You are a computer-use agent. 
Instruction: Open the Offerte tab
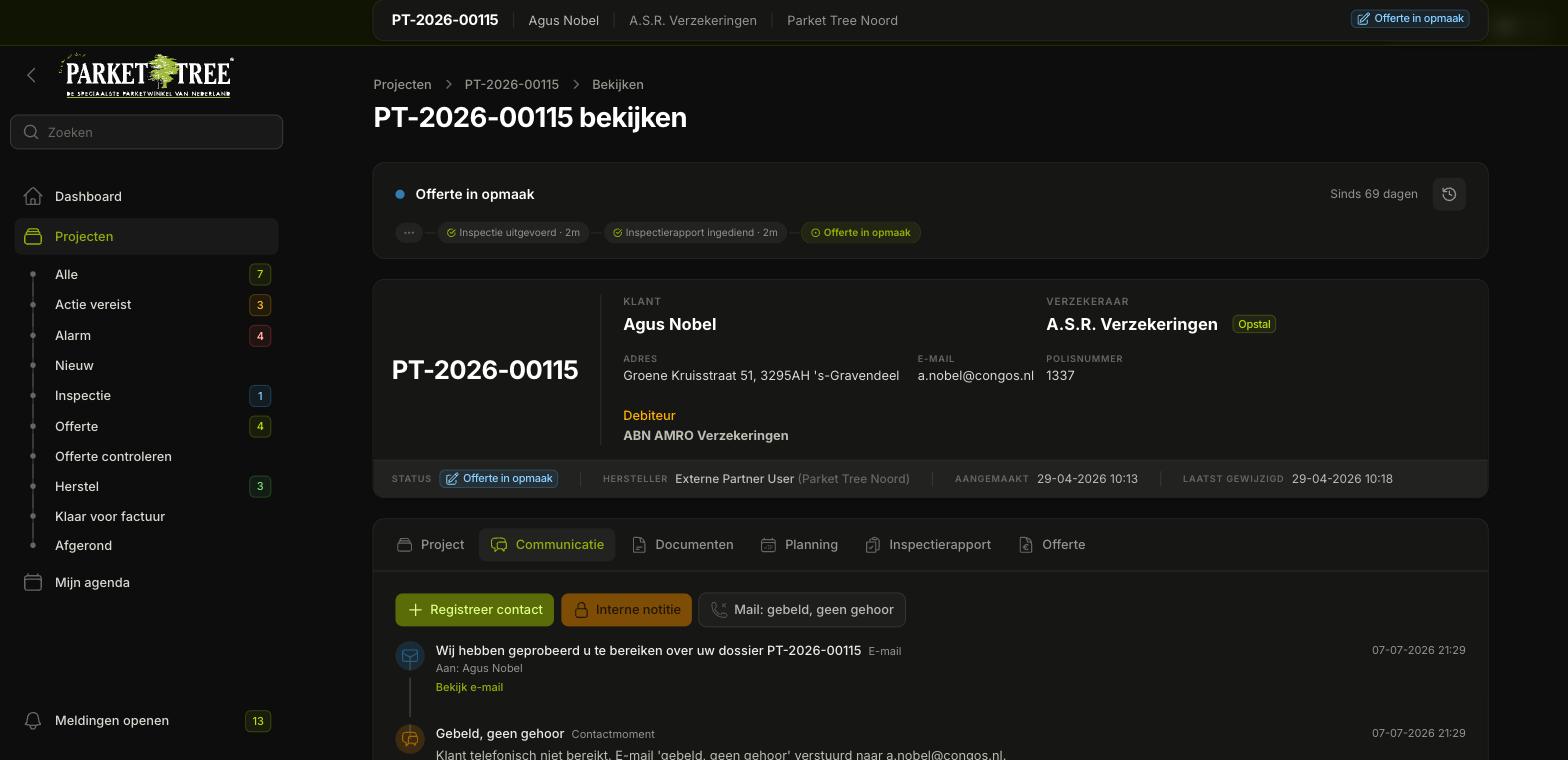click(x=1052, y=545)
